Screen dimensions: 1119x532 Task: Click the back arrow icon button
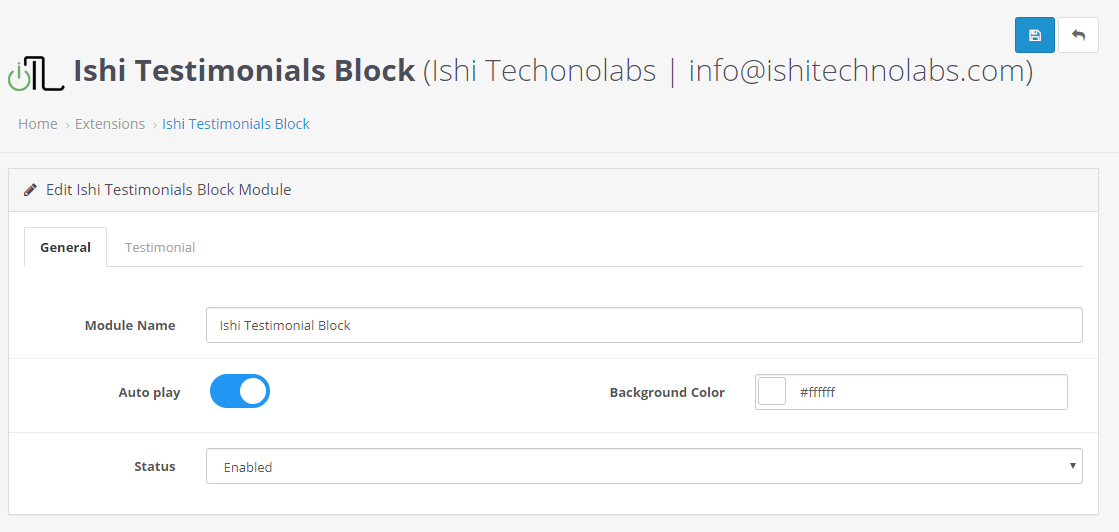[1078, 35]
